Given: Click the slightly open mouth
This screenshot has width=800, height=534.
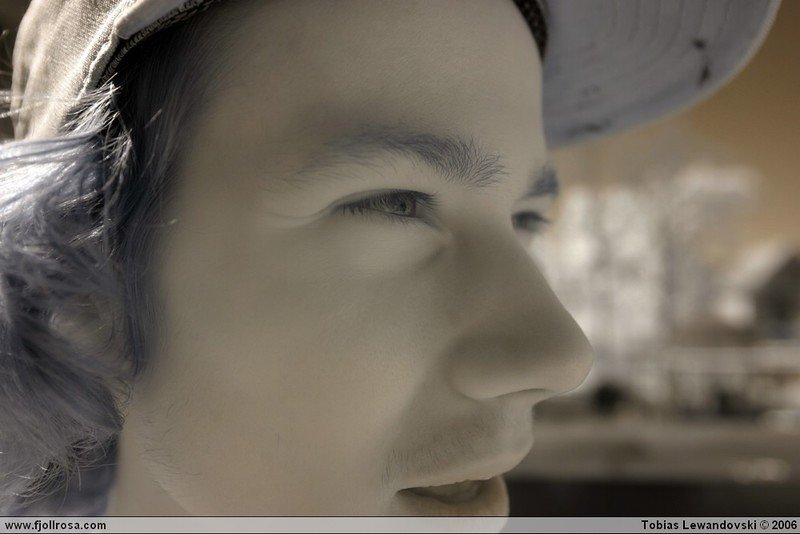Looking at the screenshot, I should tap(455, 490).
